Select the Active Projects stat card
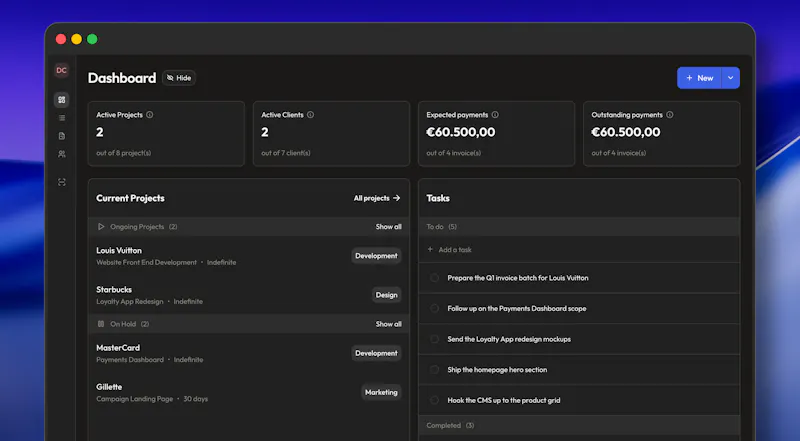Screen dimensions: 800x441 tap(166, 134)
